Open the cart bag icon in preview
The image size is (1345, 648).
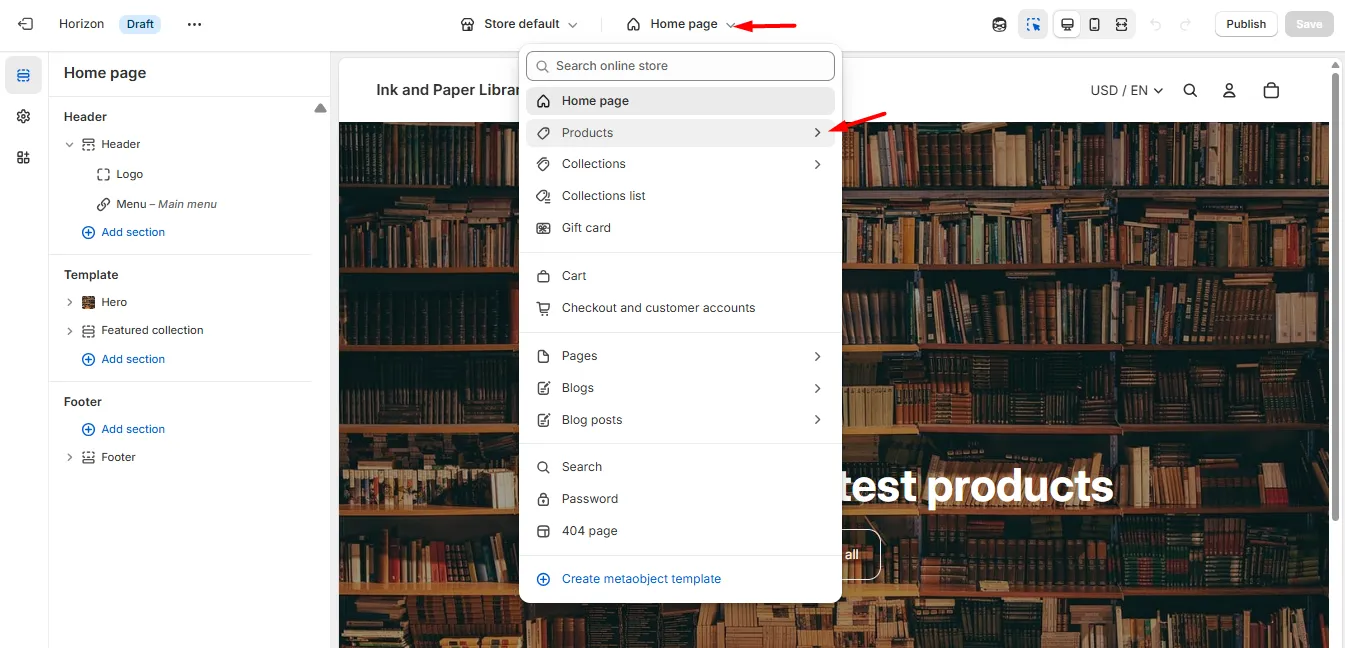pyautogui.click(x=1271, y=90)
